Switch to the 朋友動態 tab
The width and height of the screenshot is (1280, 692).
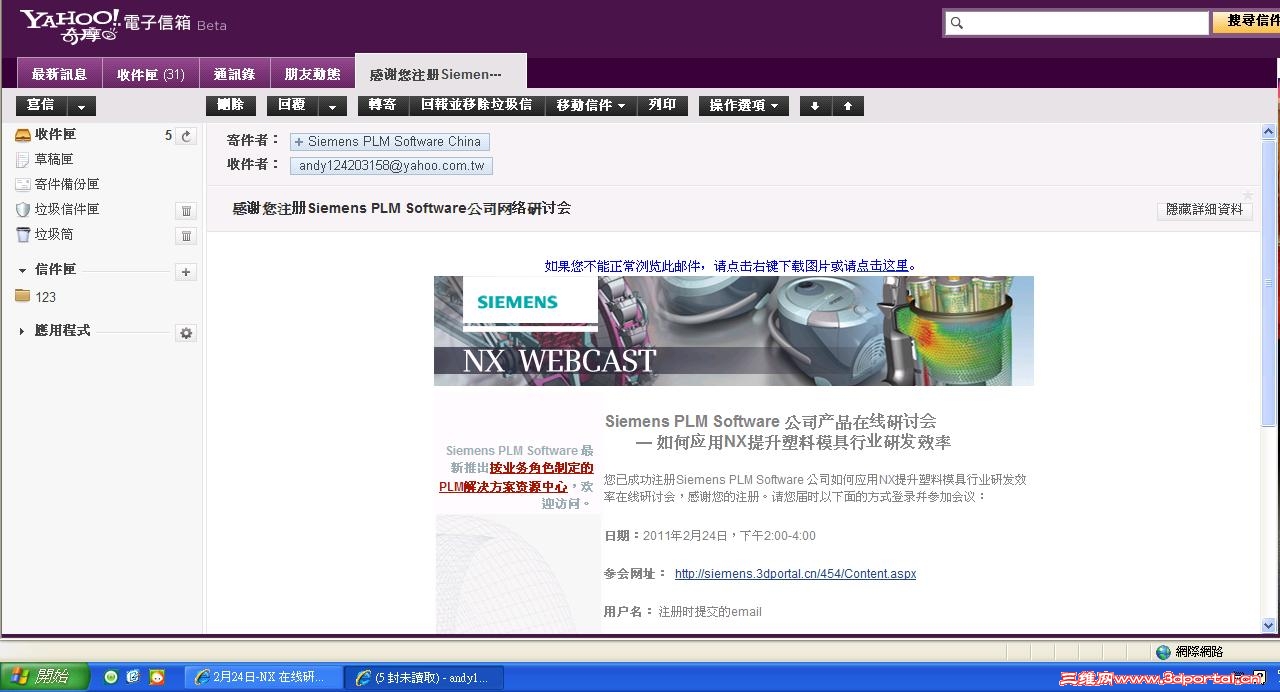click(312, 74)
